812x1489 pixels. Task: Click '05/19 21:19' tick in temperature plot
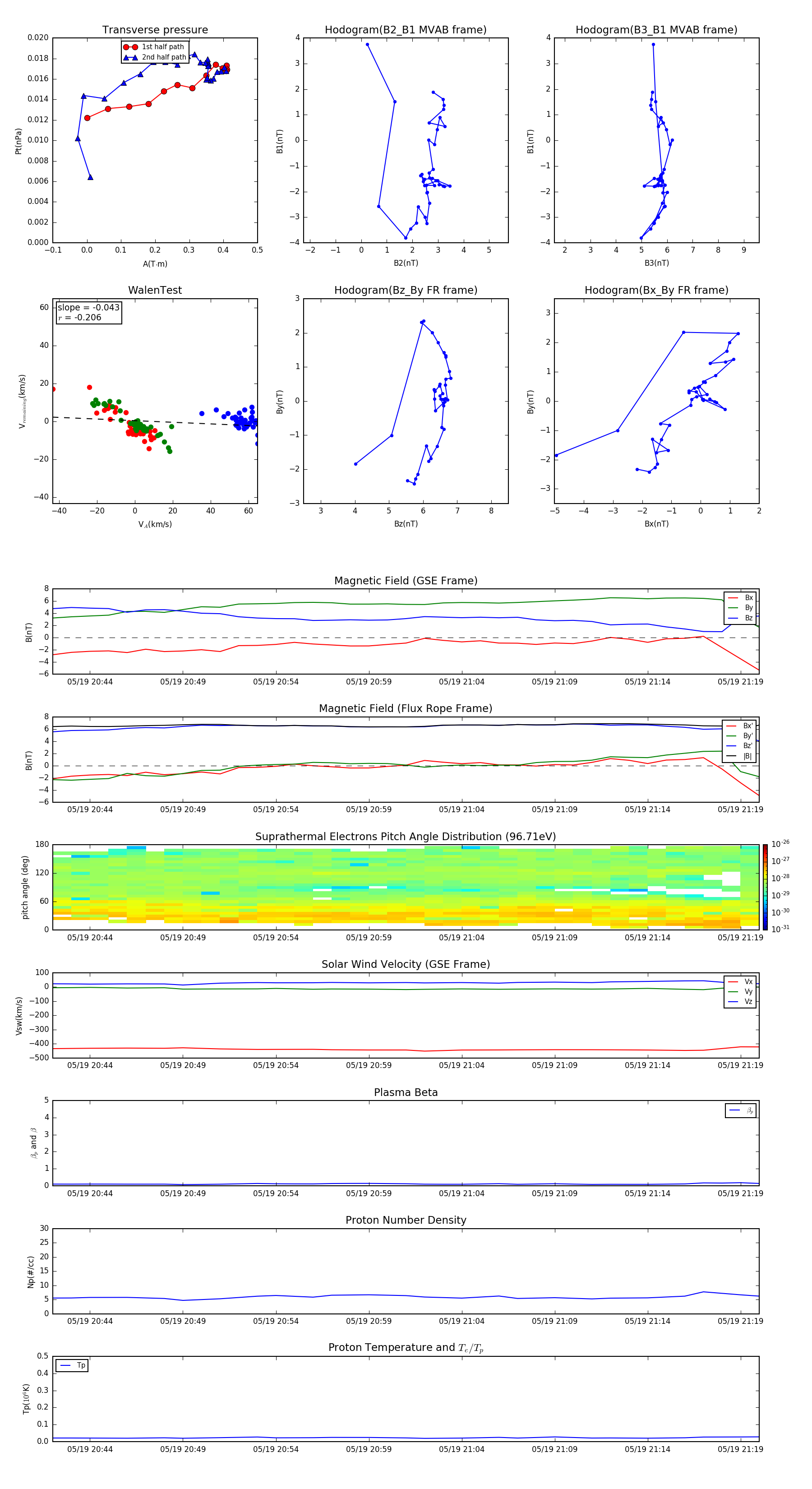point(740,1449)
